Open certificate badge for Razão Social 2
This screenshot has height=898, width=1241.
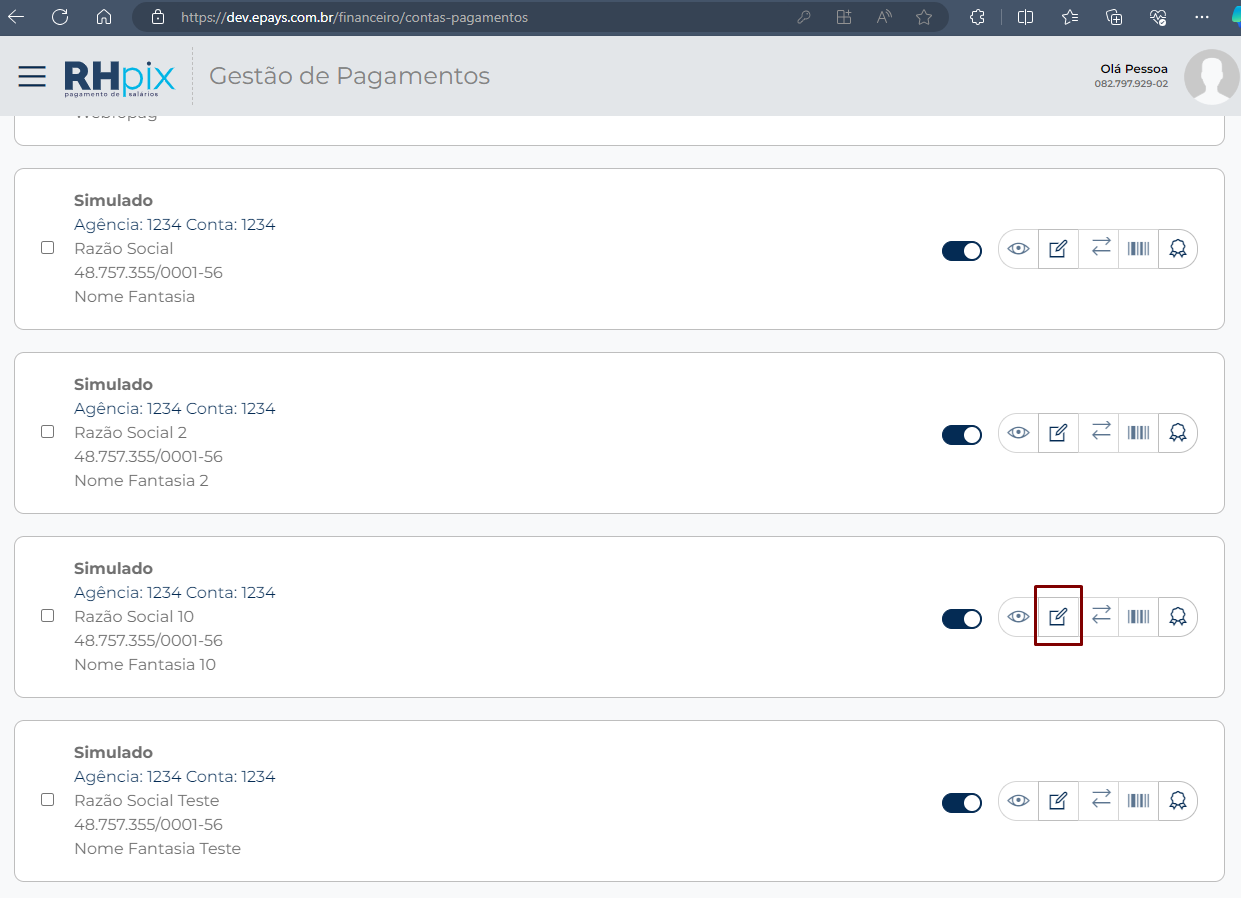(x=1178, y=433)
